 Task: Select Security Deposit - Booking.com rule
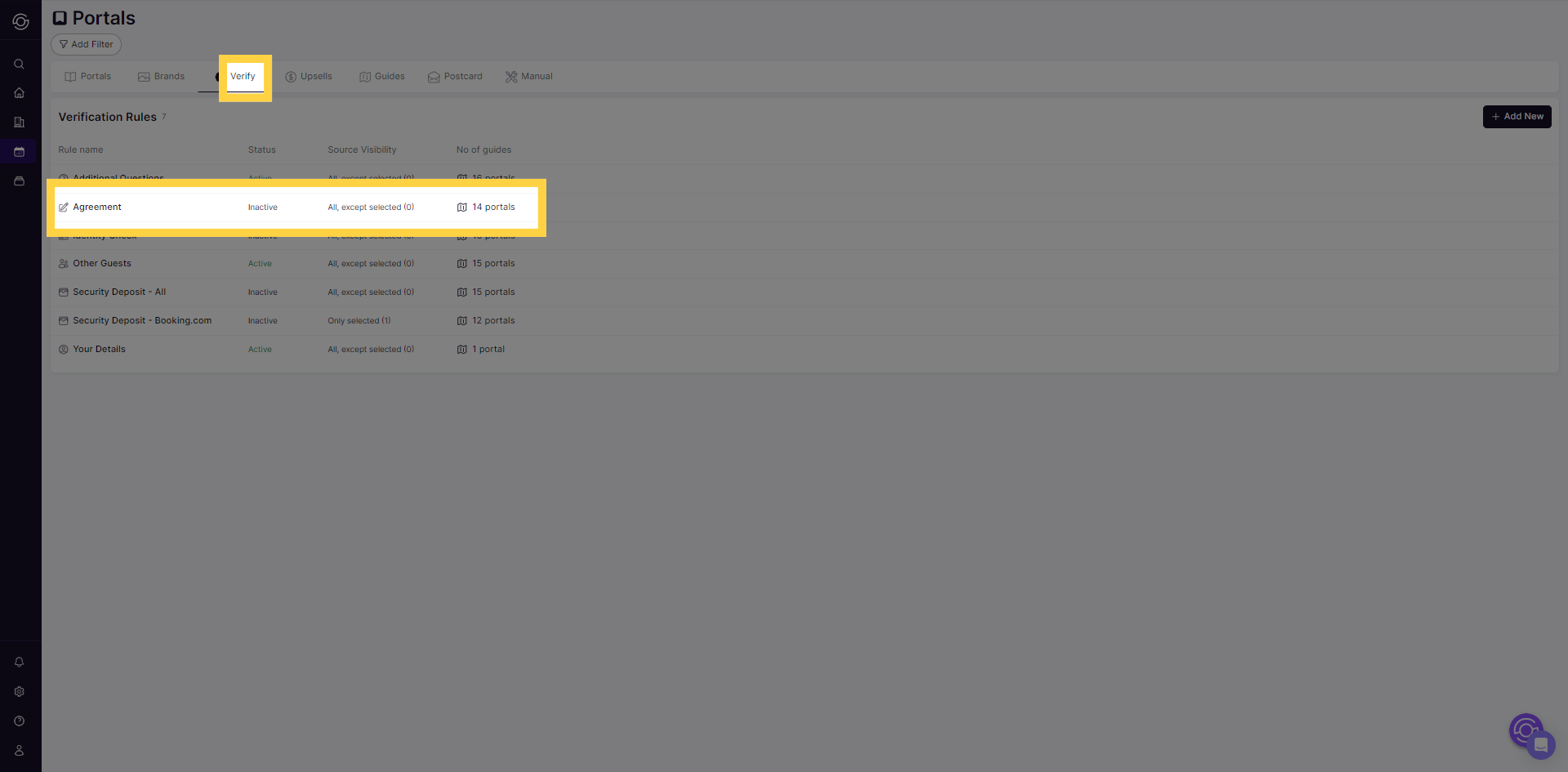(x=142, y=321)
